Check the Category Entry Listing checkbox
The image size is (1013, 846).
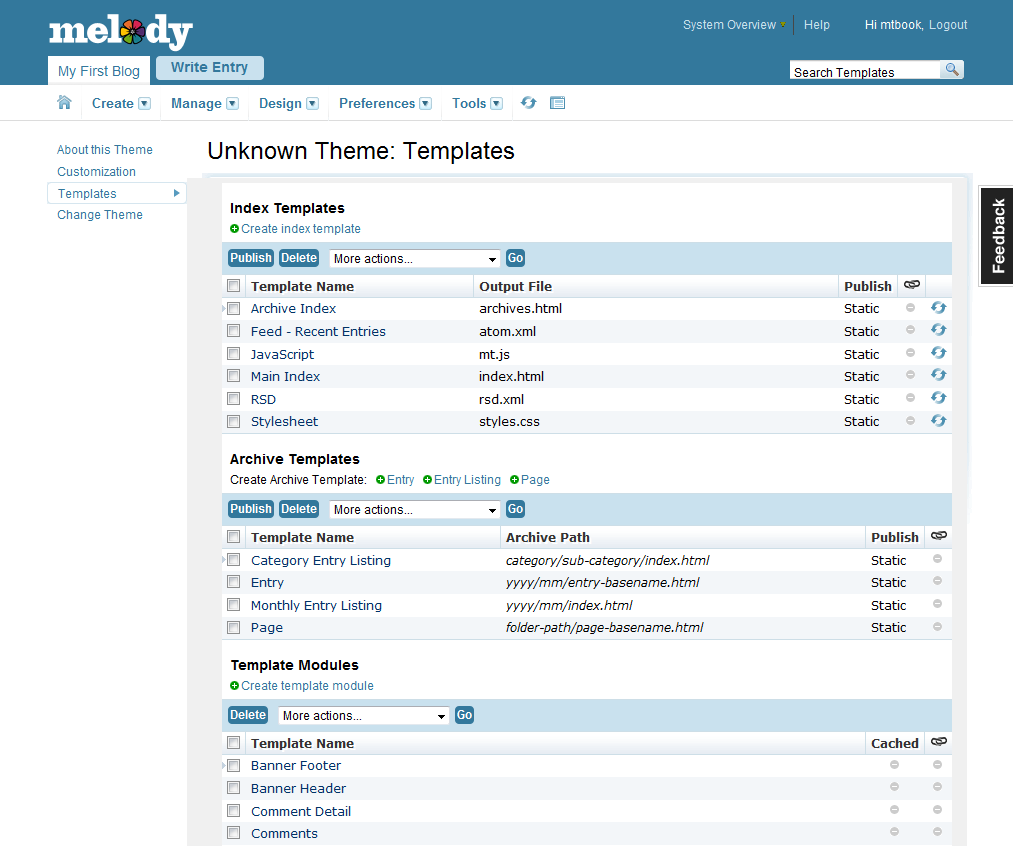(x=234, y=560)
